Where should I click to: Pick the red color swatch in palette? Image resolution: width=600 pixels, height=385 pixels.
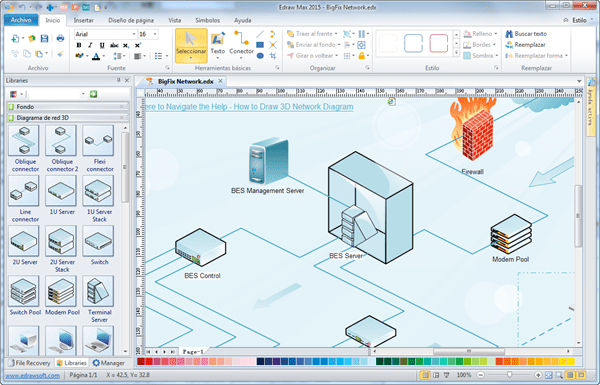tap(149, 361)
